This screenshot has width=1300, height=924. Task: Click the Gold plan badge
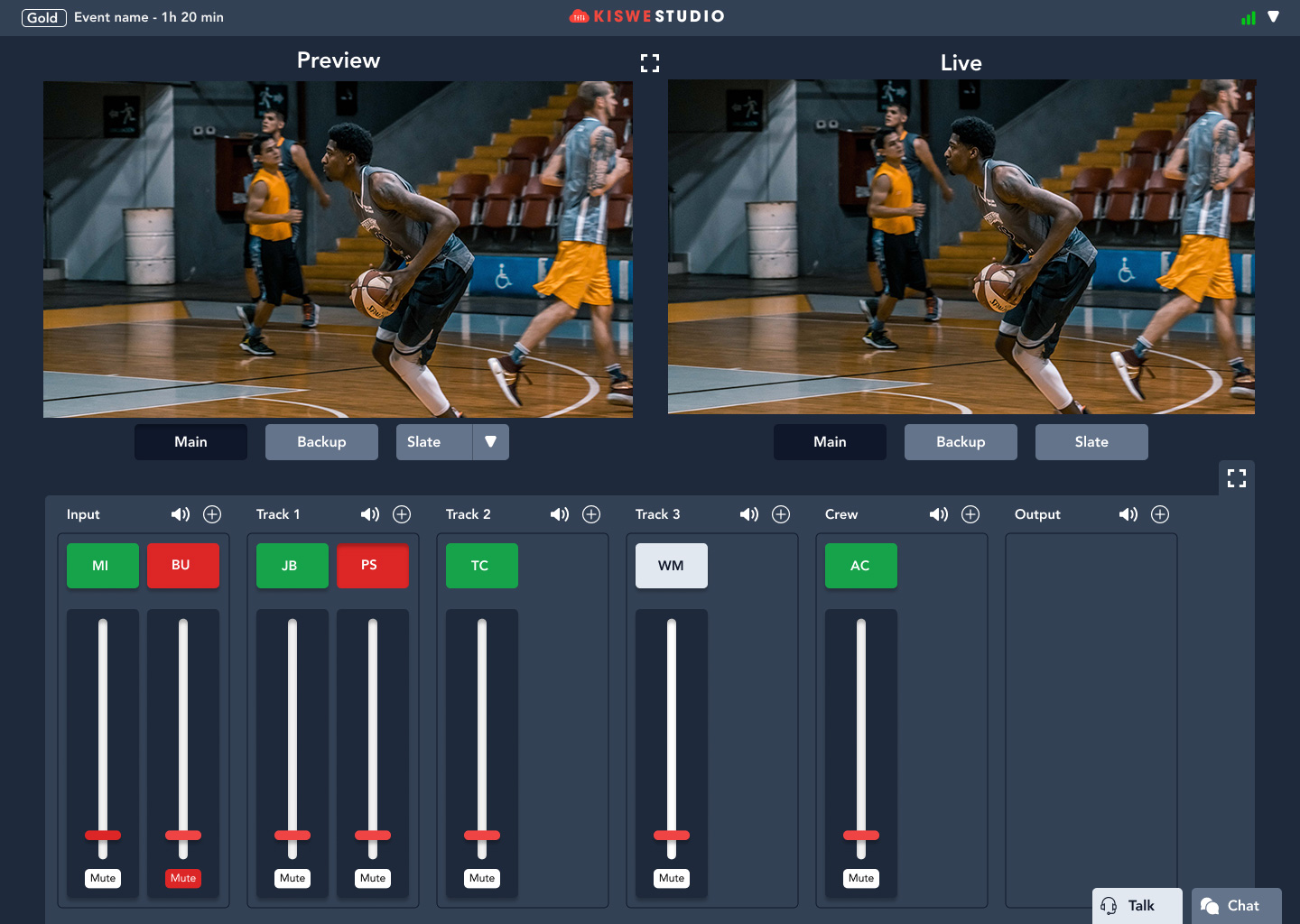tap(43, 18)
